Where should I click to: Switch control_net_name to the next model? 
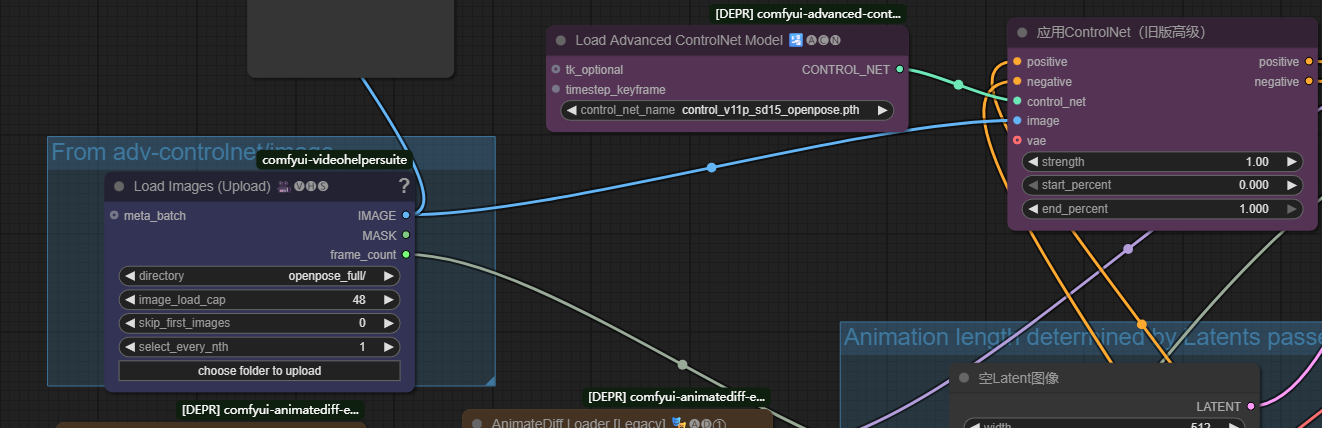(882, 110)
